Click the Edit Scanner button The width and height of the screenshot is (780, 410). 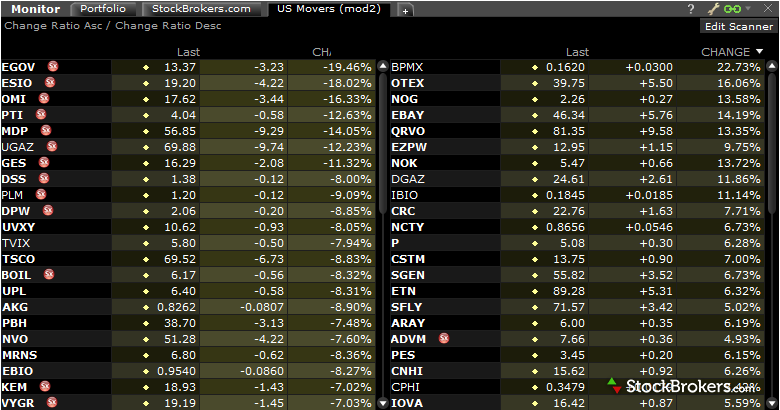(739, 26)
